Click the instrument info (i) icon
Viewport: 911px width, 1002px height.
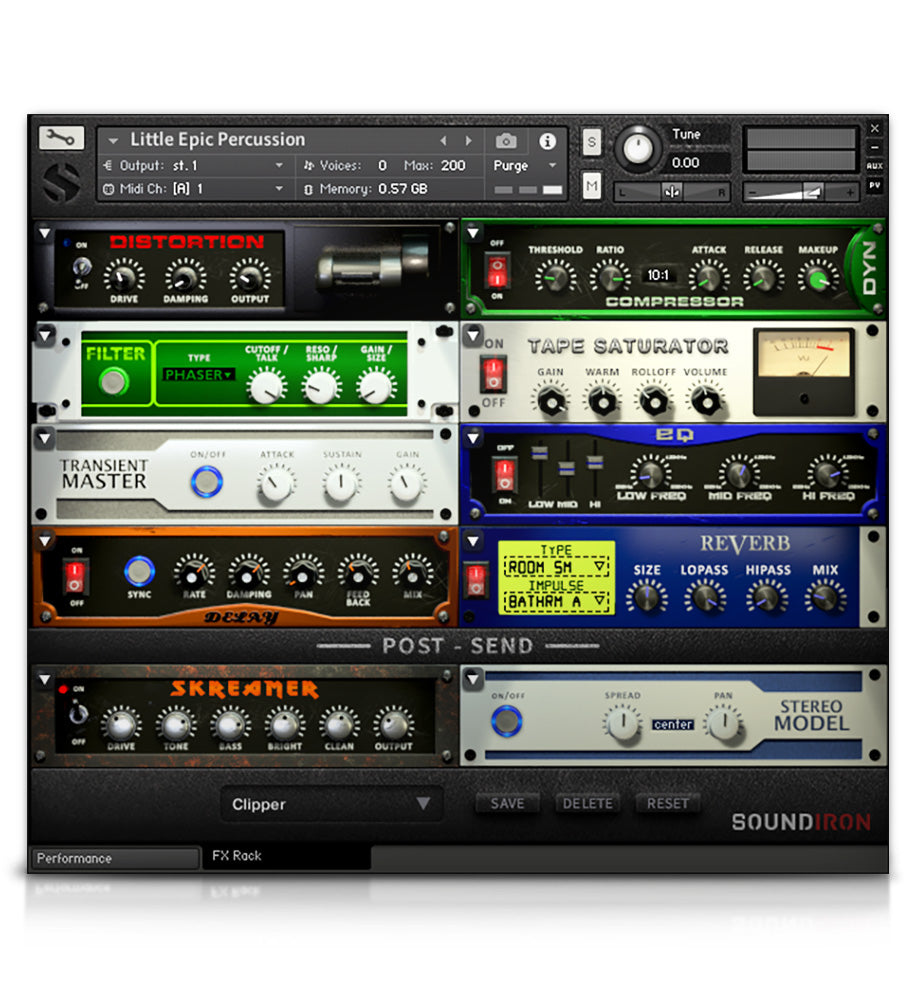pyautogui.click(x=547, y=141)
